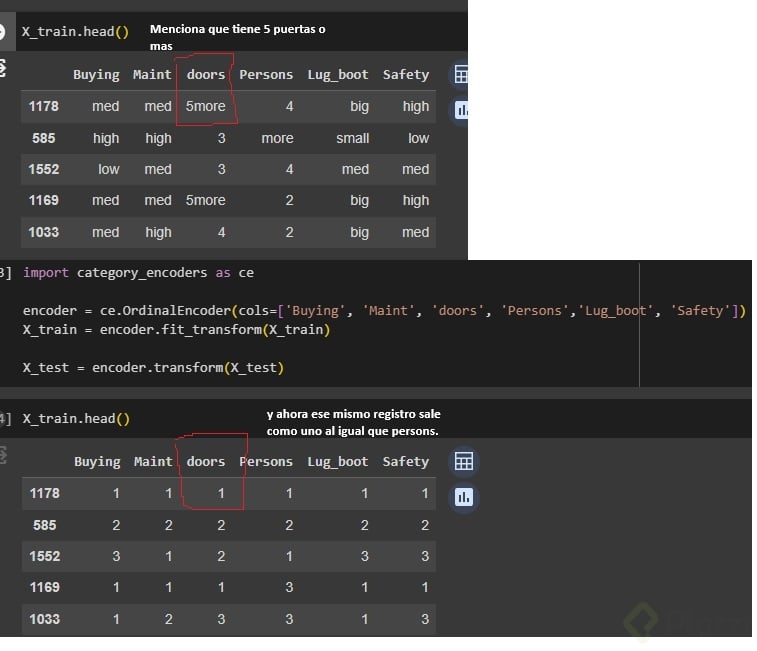The image size is (757, 651).
Task: Select 'Safety' header in the text-valued table
Action: coord(406,75)
